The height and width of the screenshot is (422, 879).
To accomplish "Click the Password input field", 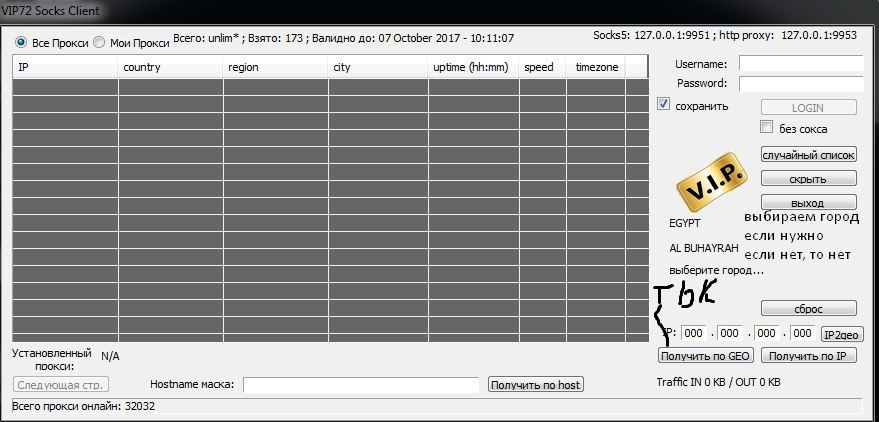I will click(x=799, y=83).
